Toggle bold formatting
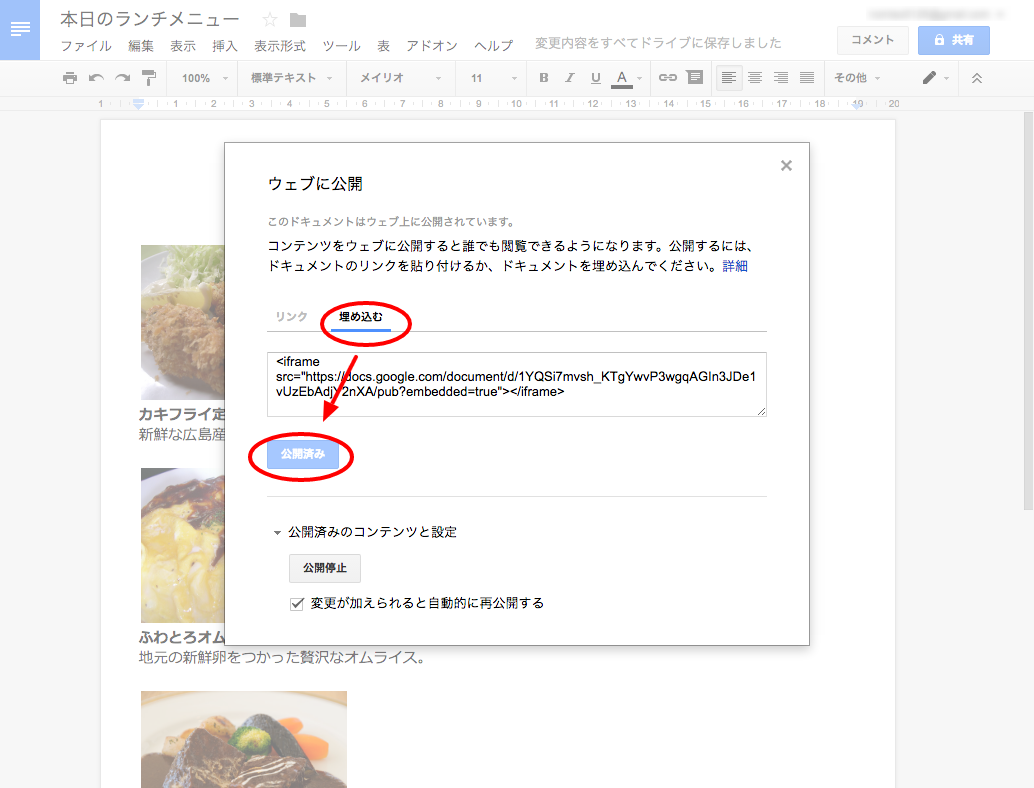Viewport: 1034px width, 788px height. tap(543, 78)
